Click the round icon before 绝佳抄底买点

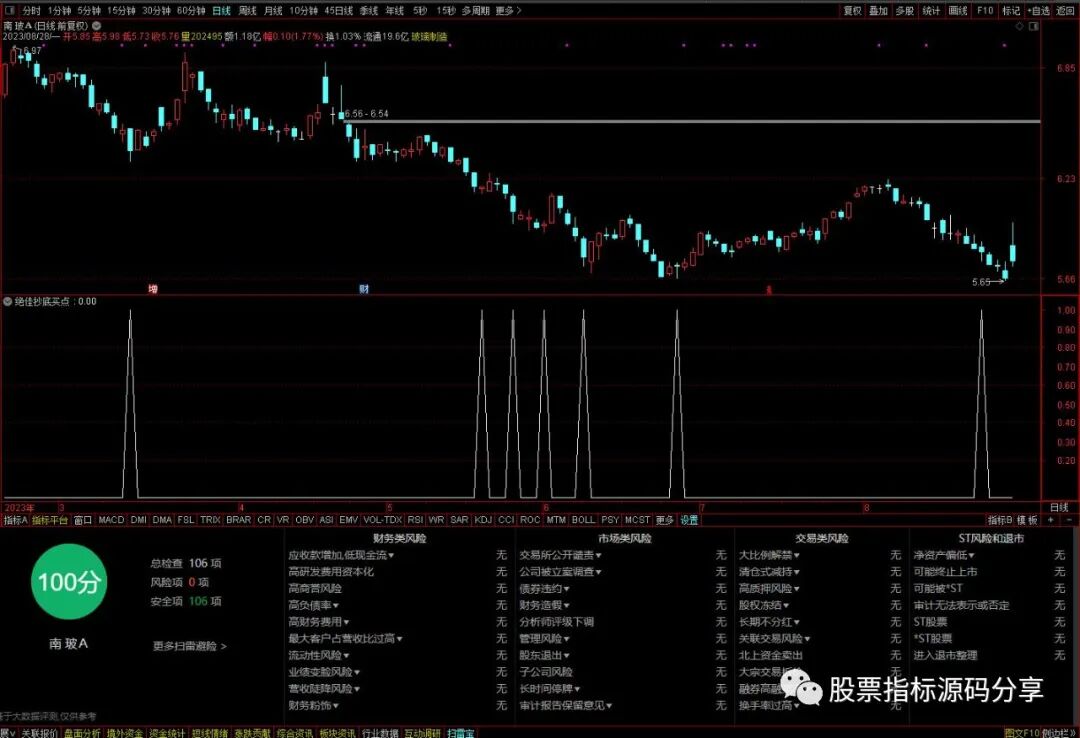(8, 302)
